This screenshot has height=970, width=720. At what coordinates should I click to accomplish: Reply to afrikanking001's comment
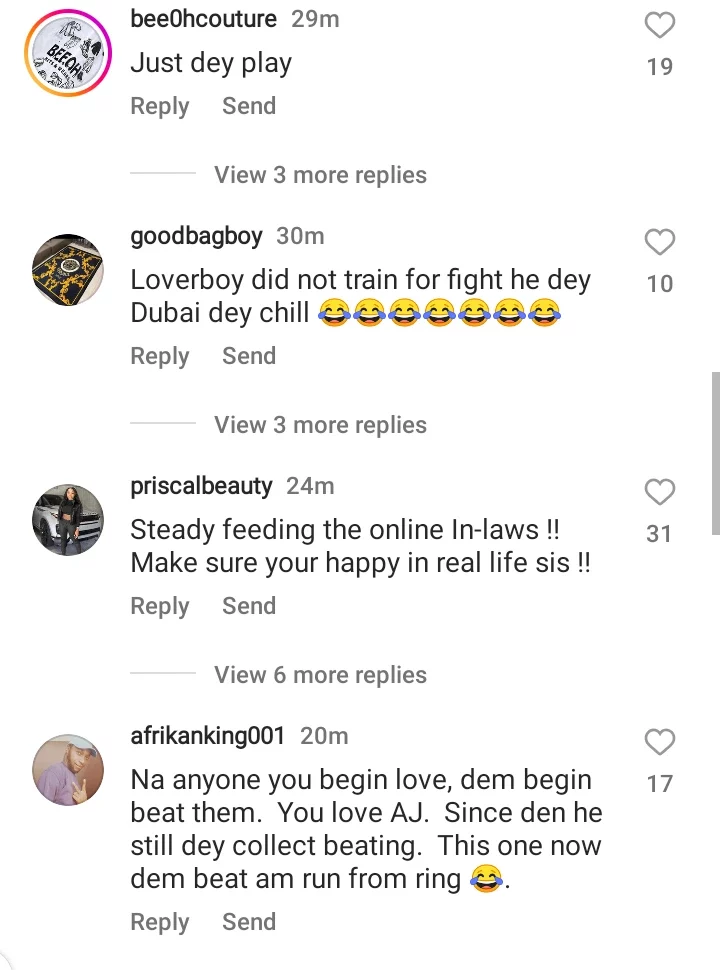(x=160, y=922)
